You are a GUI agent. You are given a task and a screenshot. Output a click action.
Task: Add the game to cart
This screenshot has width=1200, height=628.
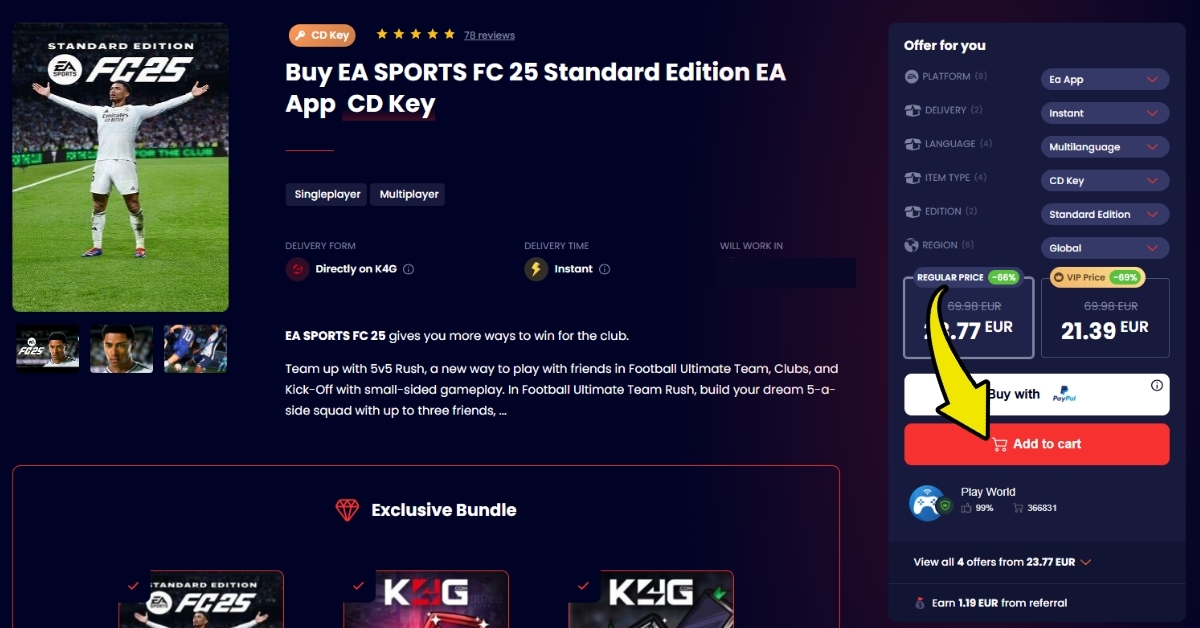(x=1037, y=444)
